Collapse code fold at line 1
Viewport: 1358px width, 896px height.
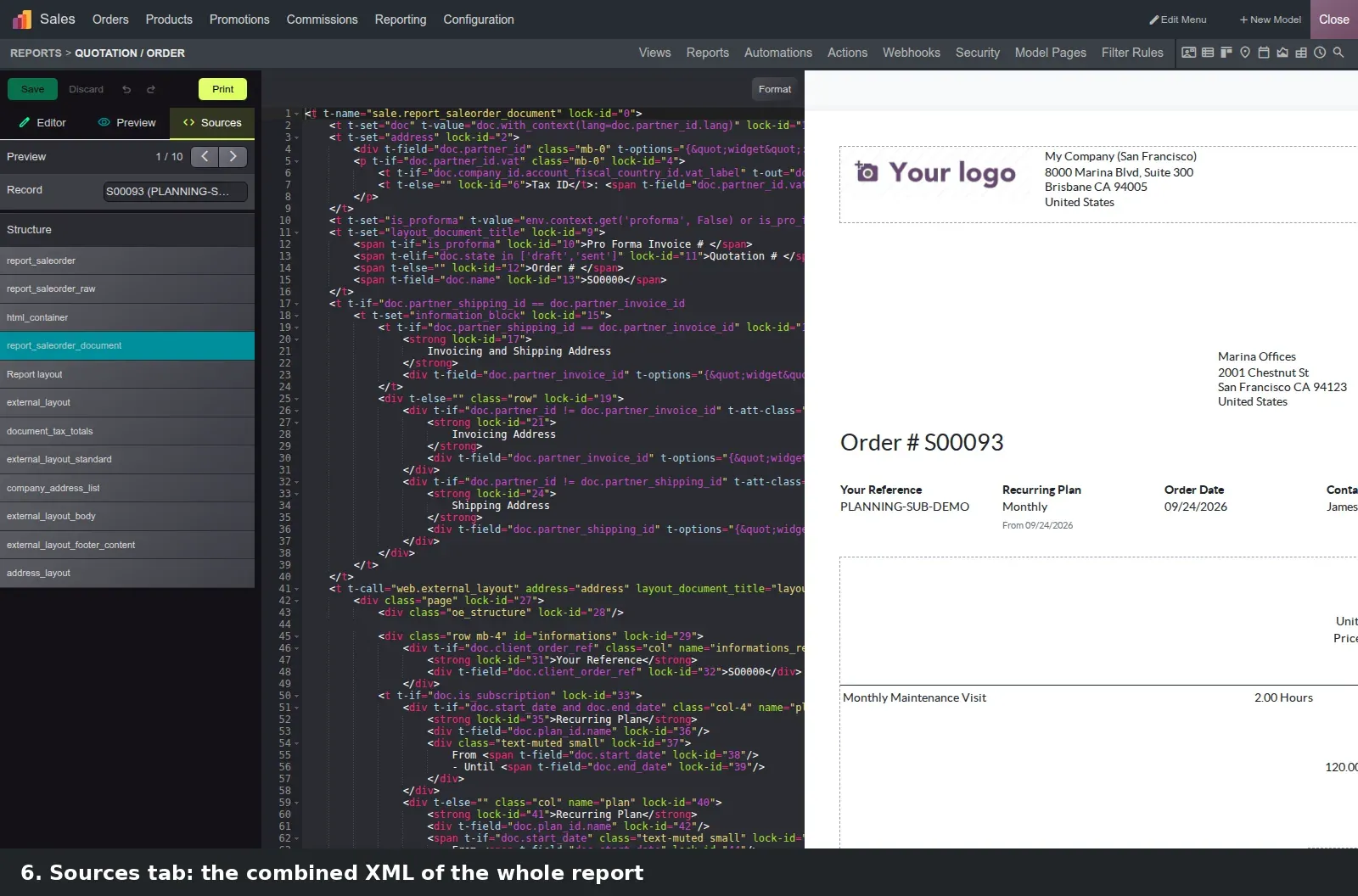297,114
